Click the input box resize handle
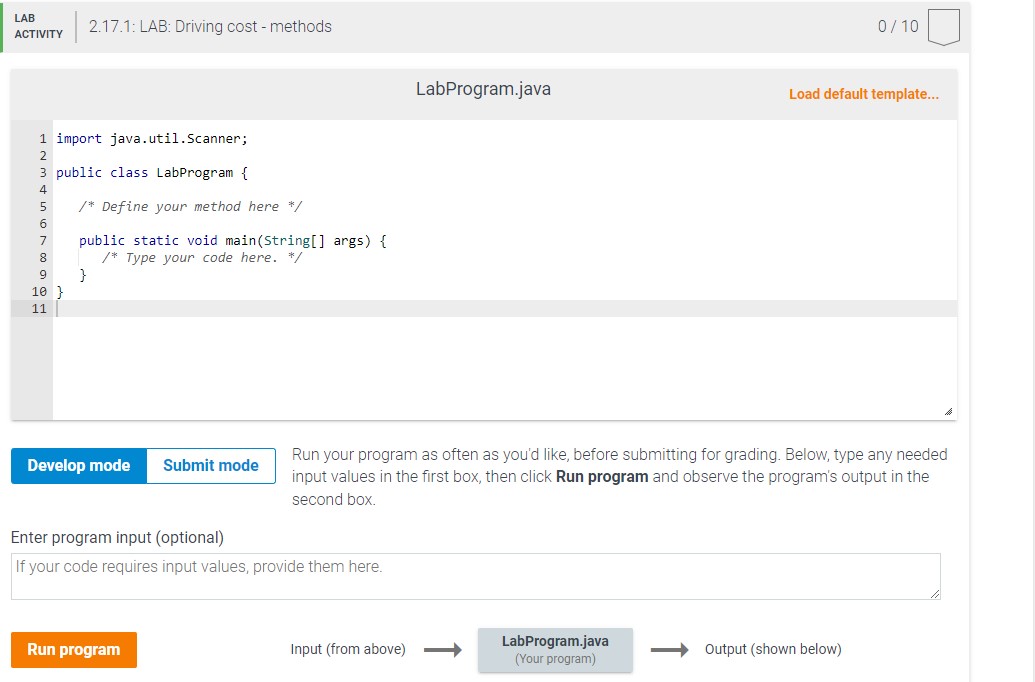 (x=935, y=594)
